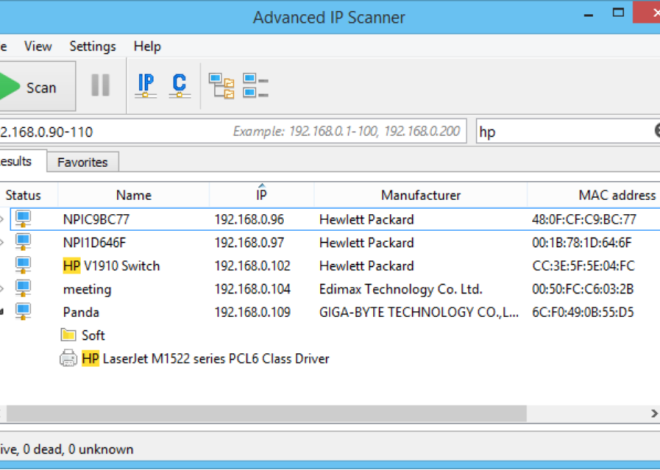Image resolution: width=660 pixels, height=470 pixels.
Task: Select the Soft shared folder
Action: point(93,335)
